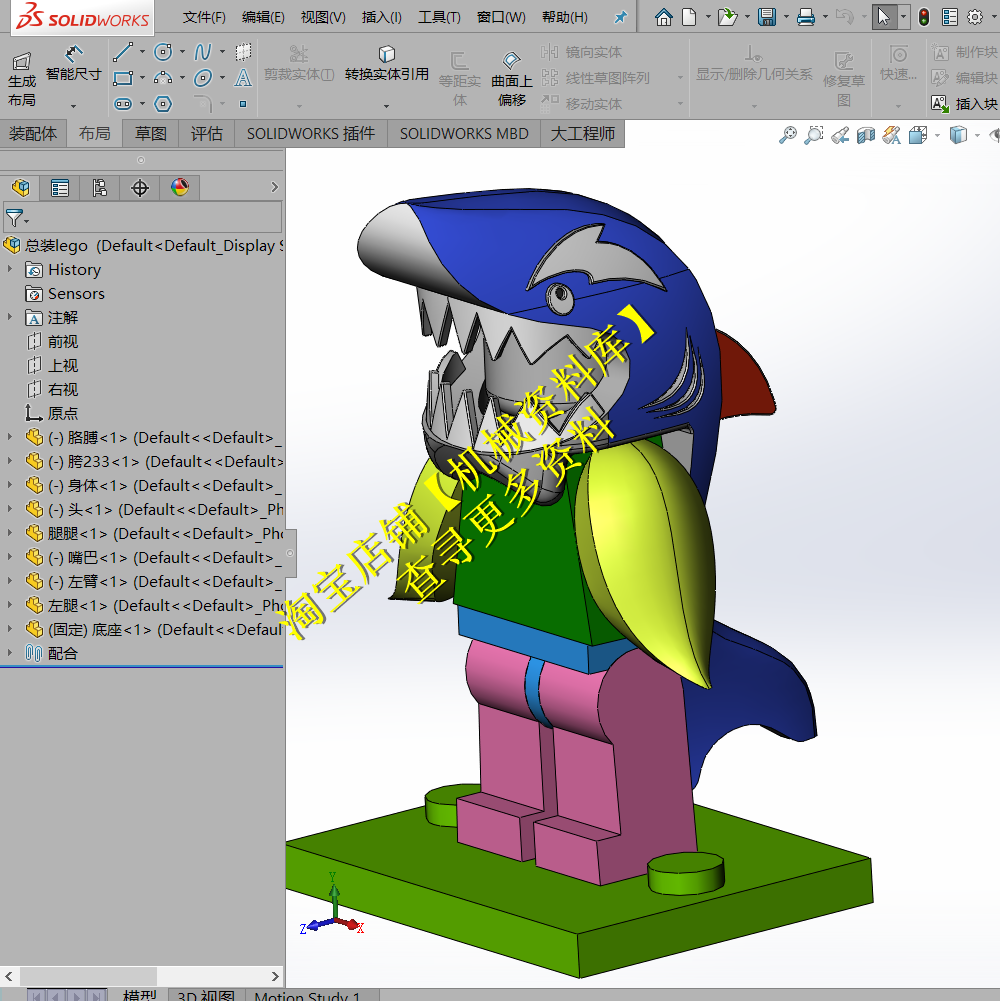Select the Spline curve tool
The width and height of the screenshot is (1000, 1001).
(203, 52)
